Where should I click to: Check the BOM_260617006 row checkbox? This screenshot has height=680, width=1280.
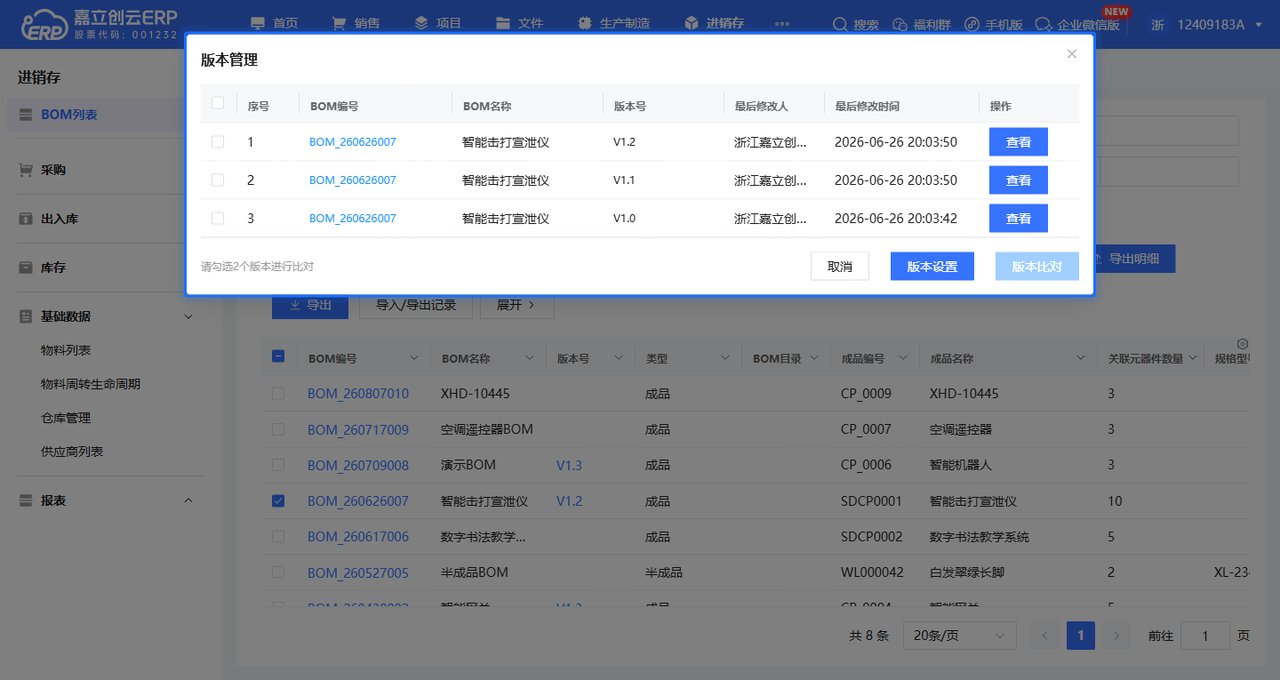point(278,537)
